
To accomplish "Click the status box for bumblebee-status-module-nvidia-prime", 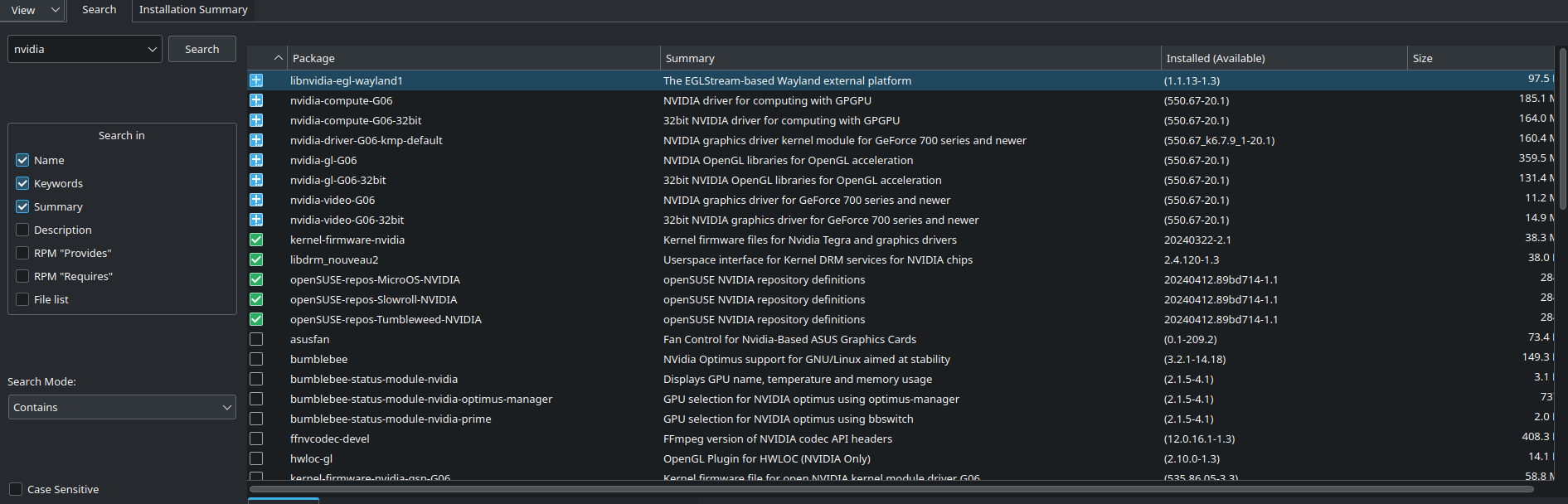I will (256, 419).
